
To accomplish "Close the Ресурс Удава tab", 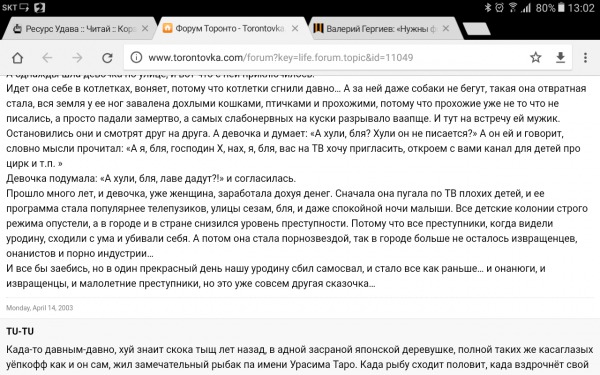I will (145, 28).
